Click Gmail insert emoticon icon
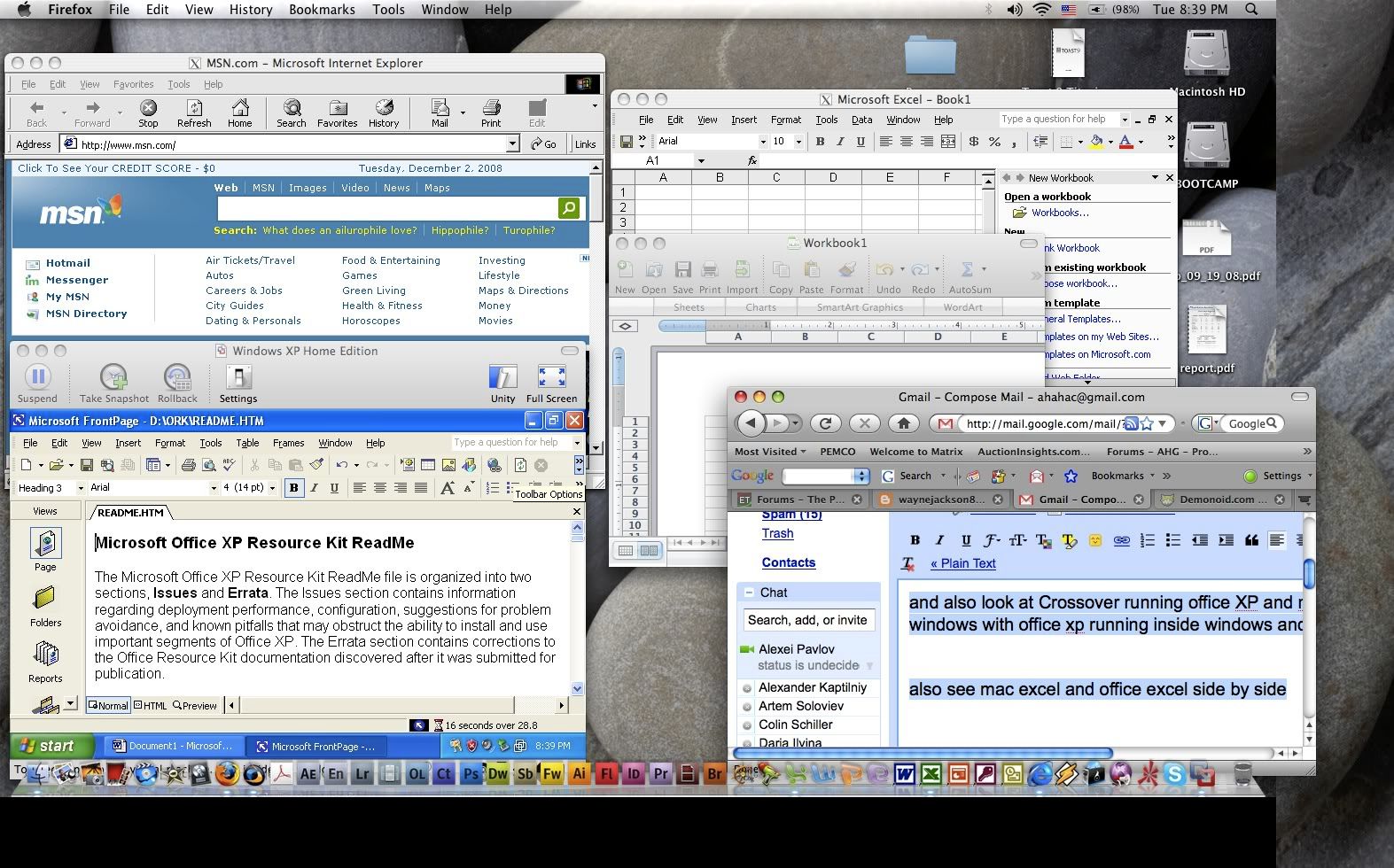This screenshot has width=1394, height=868. tap(1095, 540)
